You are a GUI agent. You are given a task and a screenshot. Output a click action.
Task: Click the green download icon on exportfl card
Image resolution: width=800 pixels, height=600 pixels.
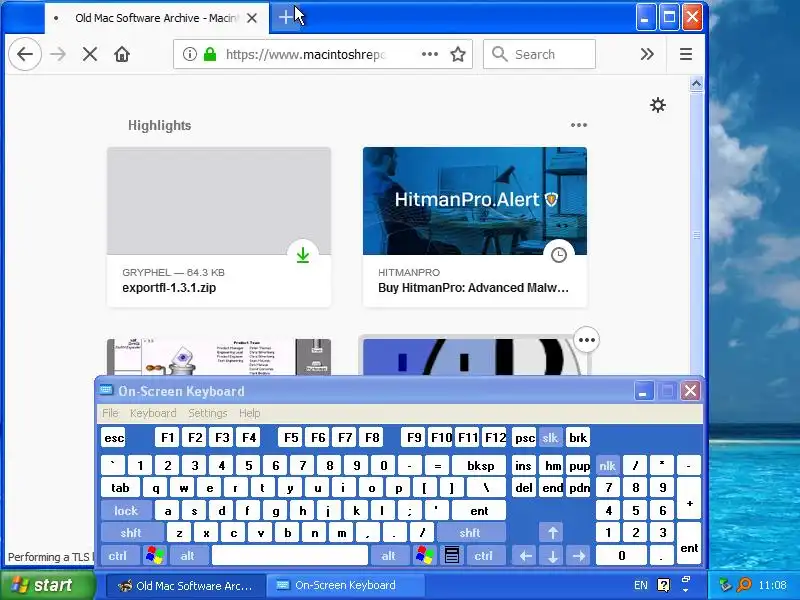[303, 255]
